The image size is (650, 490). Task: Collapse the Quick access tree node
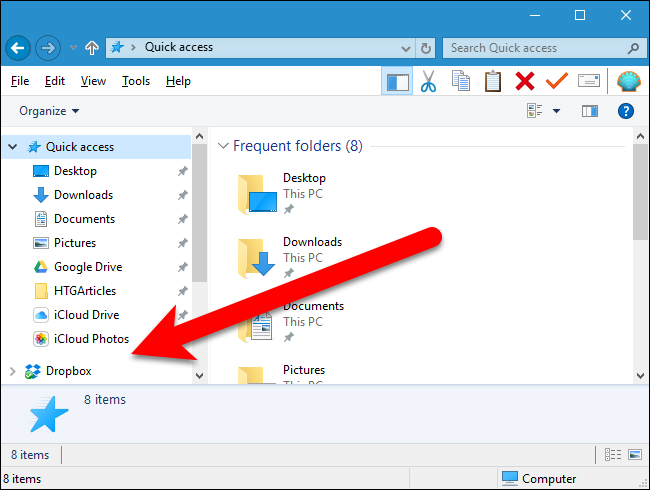(x=13, y=147)
